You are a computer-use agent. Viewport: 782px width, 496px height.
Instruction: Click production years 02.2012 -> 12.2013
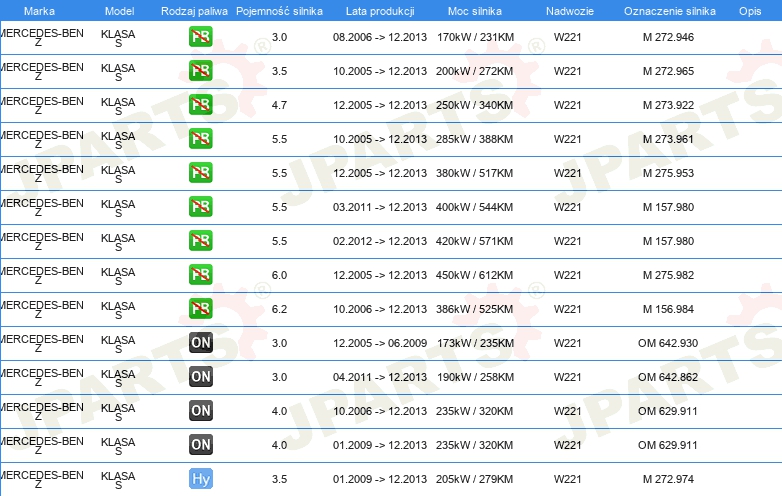pyautogui.click(x=380, y=241)
